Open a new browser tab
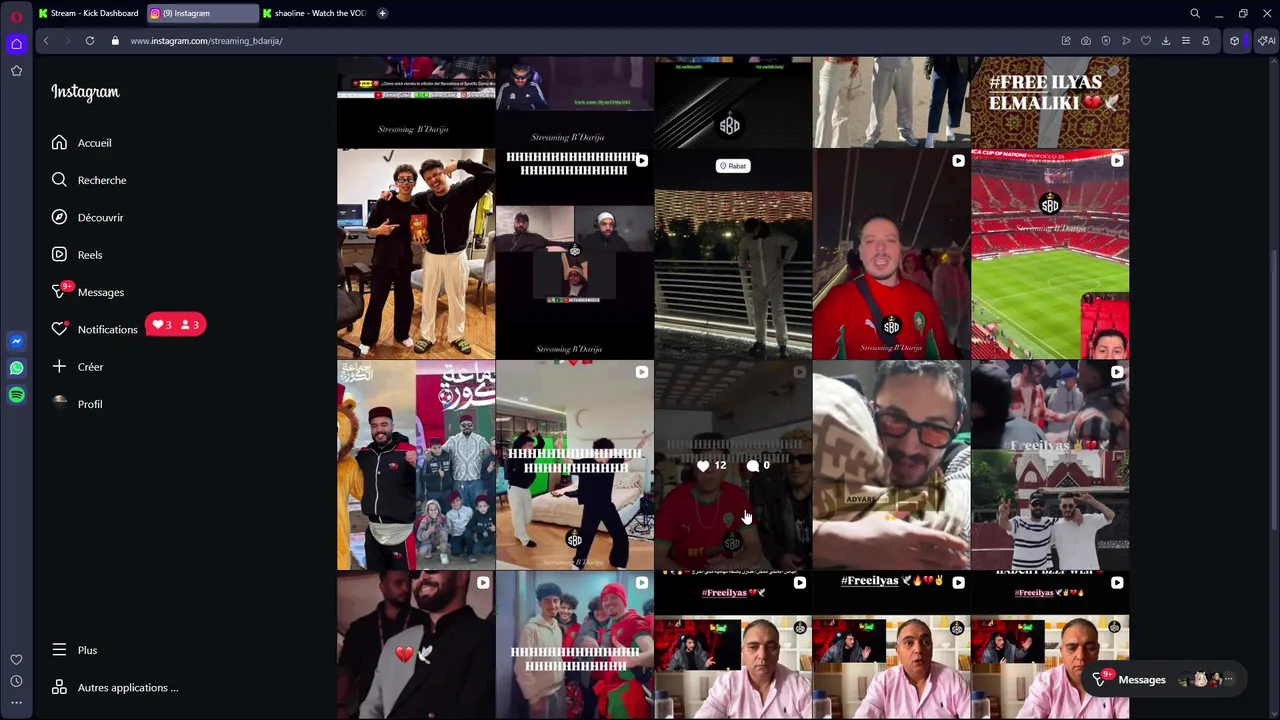 click(x=382, y=13)
